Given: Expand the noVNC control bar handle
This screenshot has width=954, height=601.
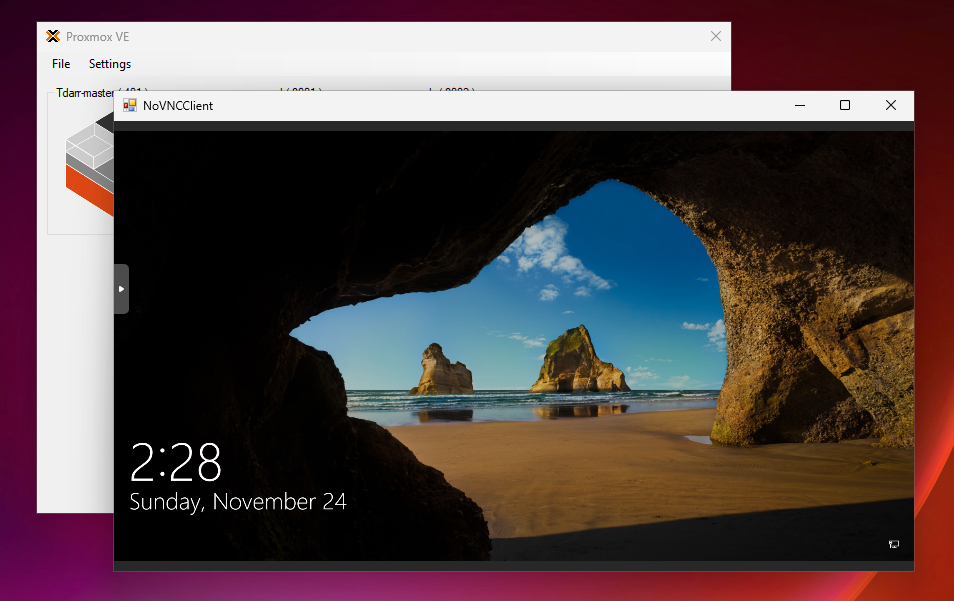Looking at the screenshot, I should pos(121,289).
